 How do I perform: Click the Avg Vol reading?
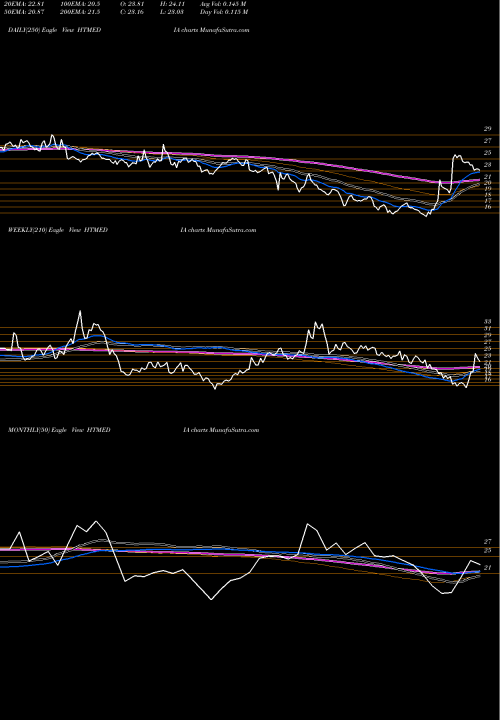(223, 4)
